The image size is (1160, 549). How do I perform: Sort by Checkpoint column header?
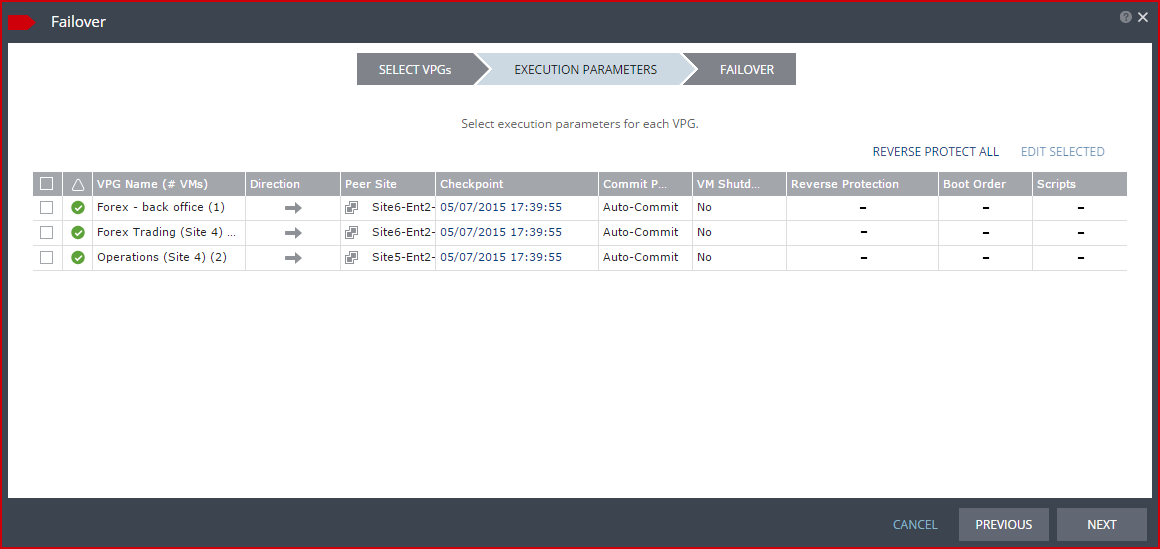pos(516,184)
